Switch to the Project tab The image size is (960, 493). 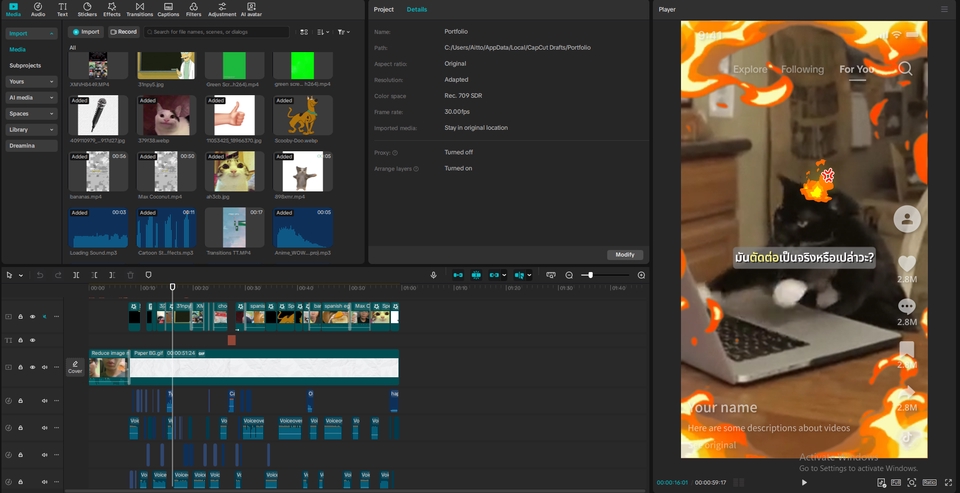[383, 9]
